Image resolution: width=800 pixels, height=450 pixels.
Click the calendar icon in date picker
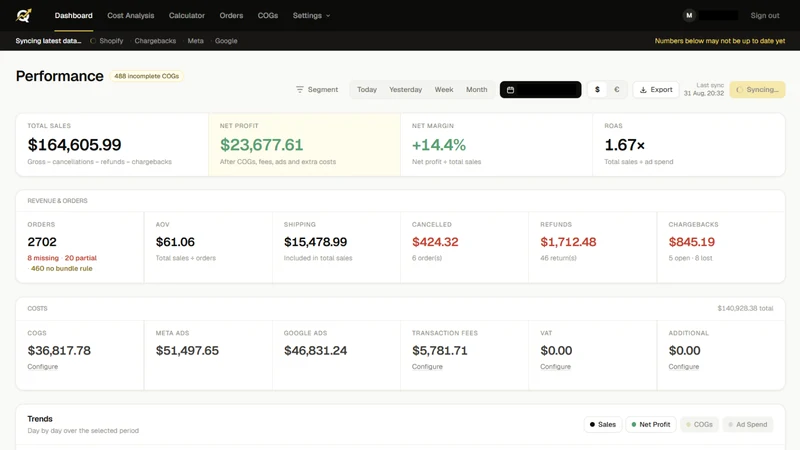pos(510,90)
